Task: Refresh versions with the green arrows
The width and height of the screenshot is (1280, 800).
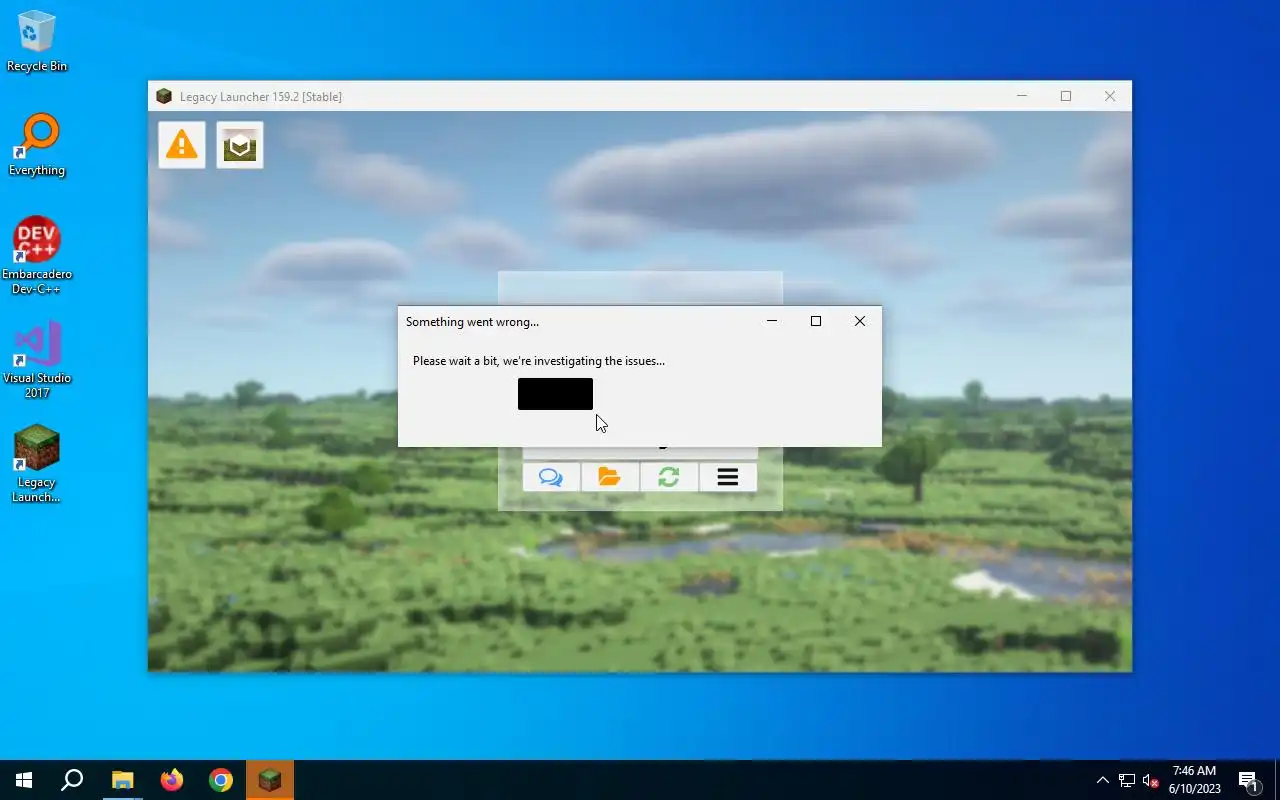Action: point(669,477)
